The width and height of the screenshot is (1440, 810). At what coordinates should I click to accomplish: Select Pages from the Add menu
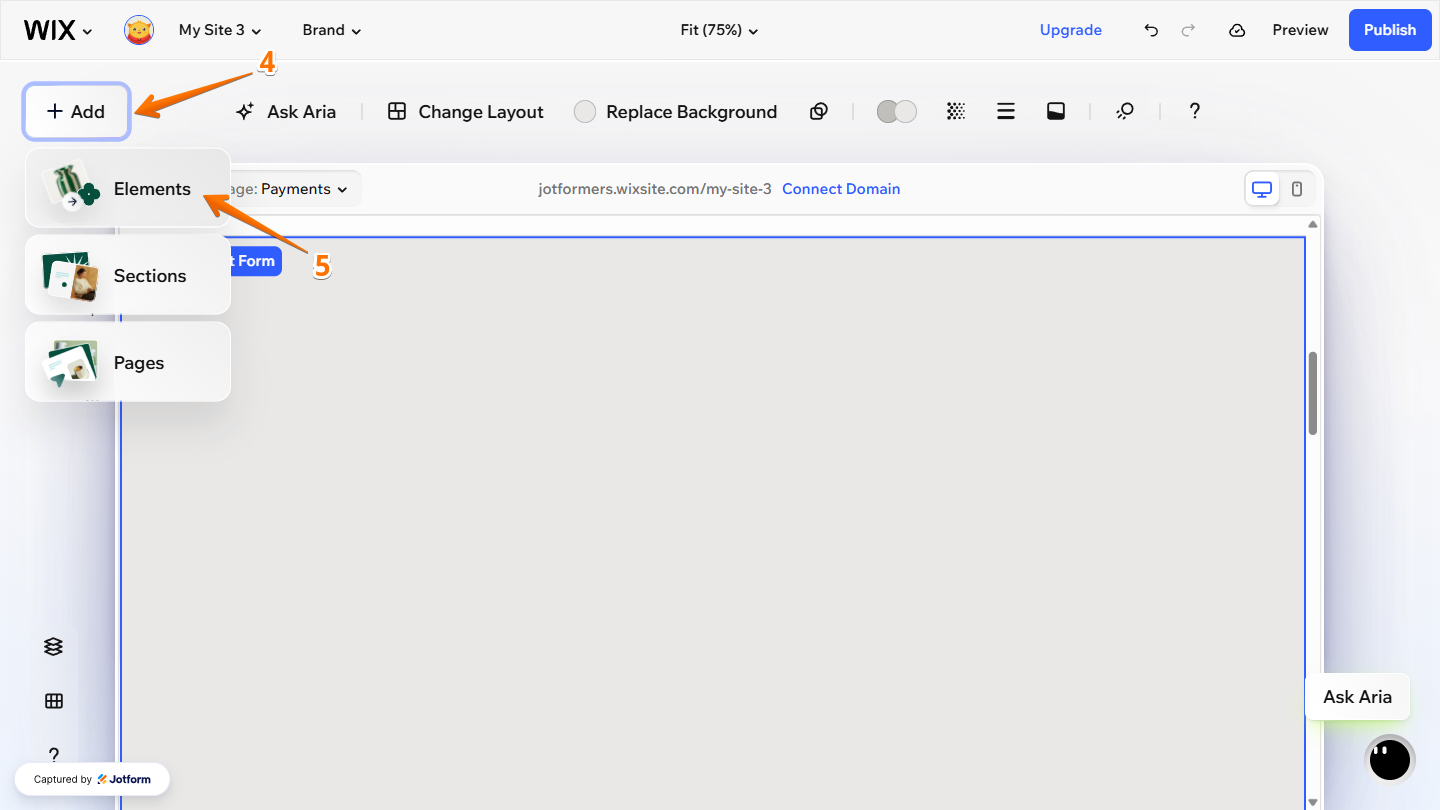point(128,362)
